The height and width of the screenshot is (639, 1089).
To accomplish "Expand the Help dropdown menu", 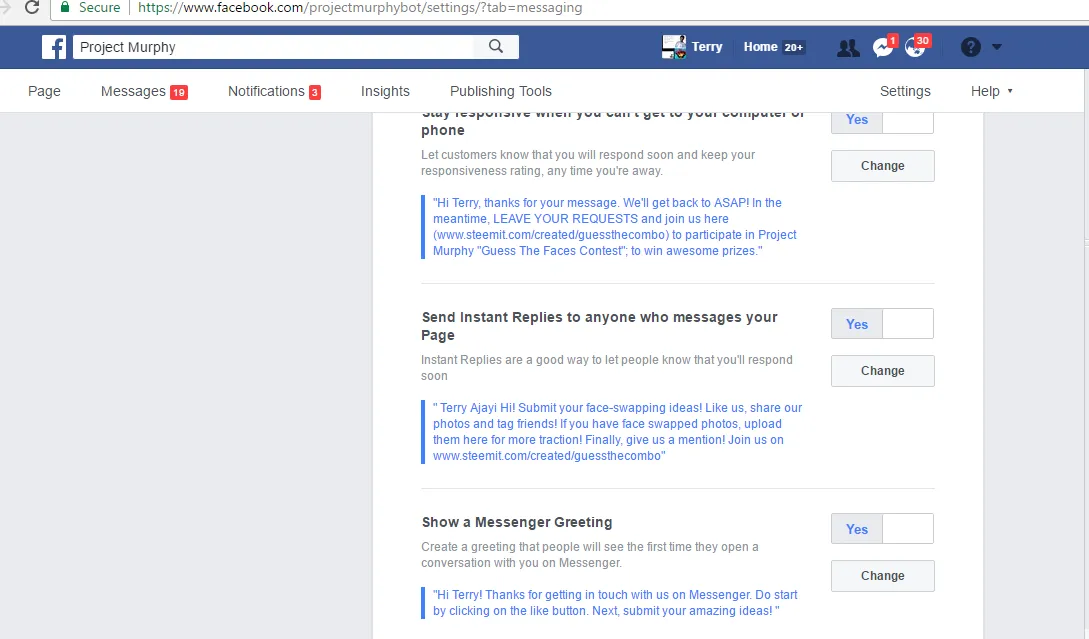I will [x=991, y=91].
